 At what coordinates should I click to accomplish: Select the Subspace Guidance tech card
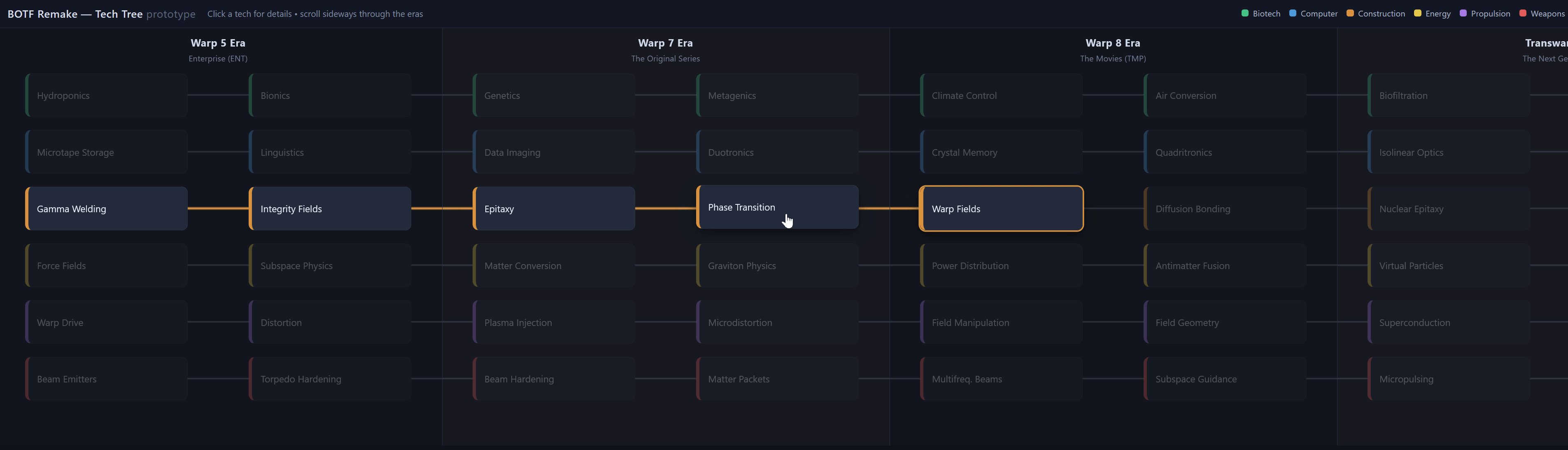pyautogui.click(x=1226, y=379)
